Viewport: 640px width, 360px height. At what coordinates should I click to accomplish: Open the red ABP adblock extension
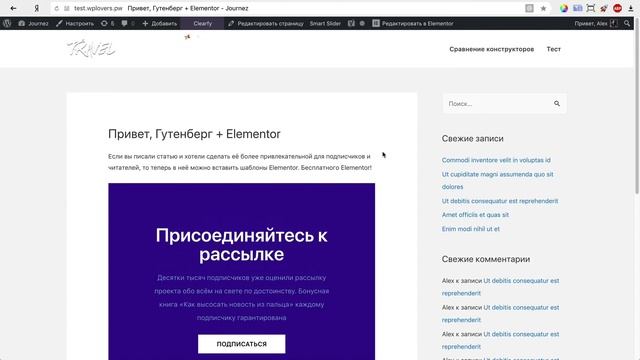618,8
